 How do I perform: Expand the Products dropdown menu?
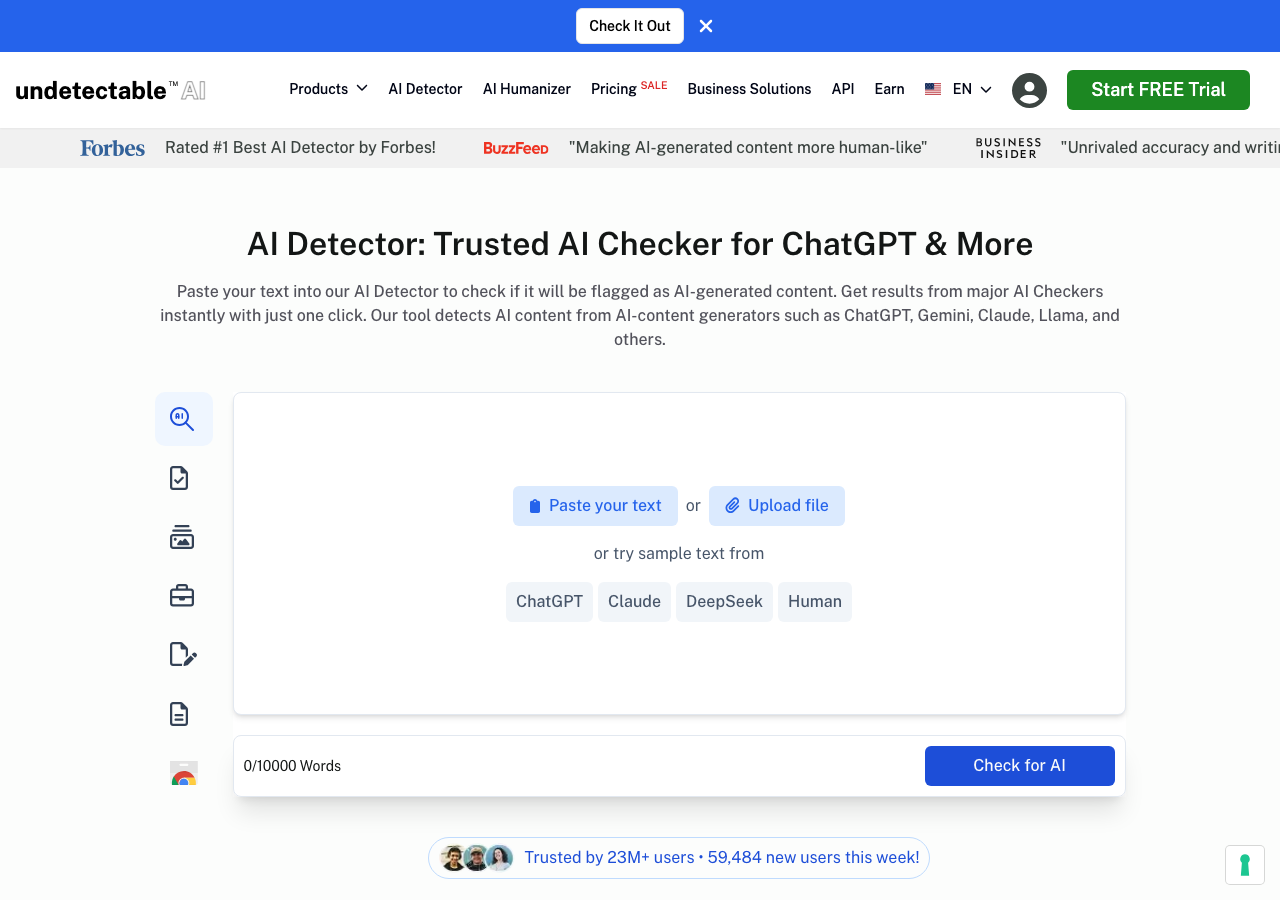click(x=328, y=89)
